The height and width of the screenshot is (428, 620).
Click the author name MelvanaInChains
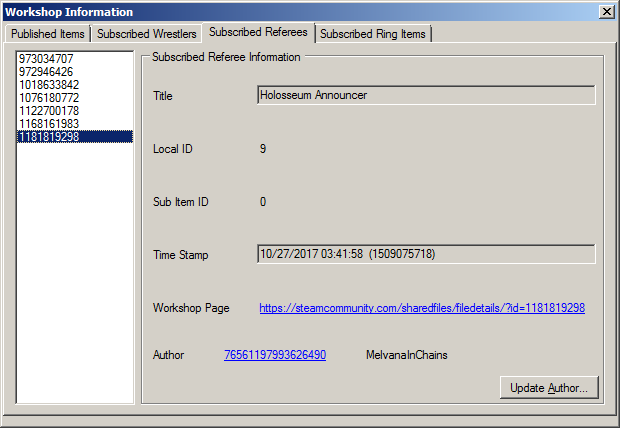pos(408,355)
